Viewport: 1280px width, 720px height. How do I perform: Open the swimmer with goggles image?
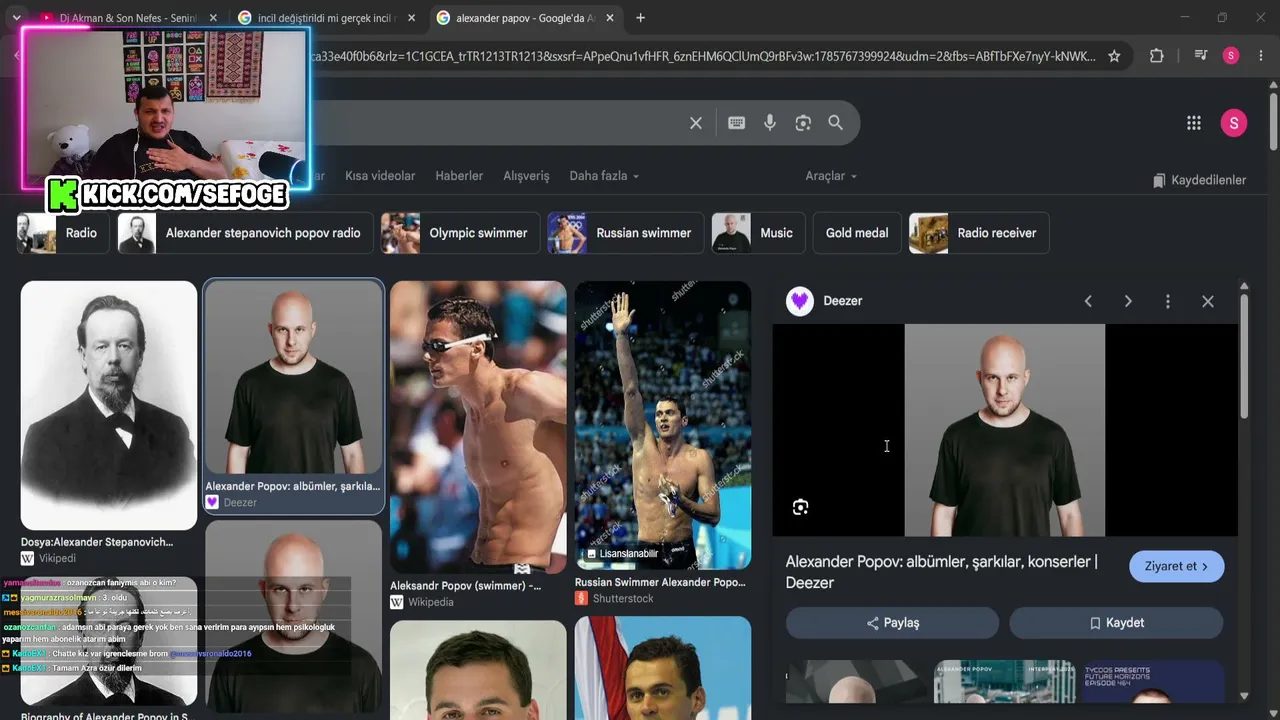tap(478, 427)
